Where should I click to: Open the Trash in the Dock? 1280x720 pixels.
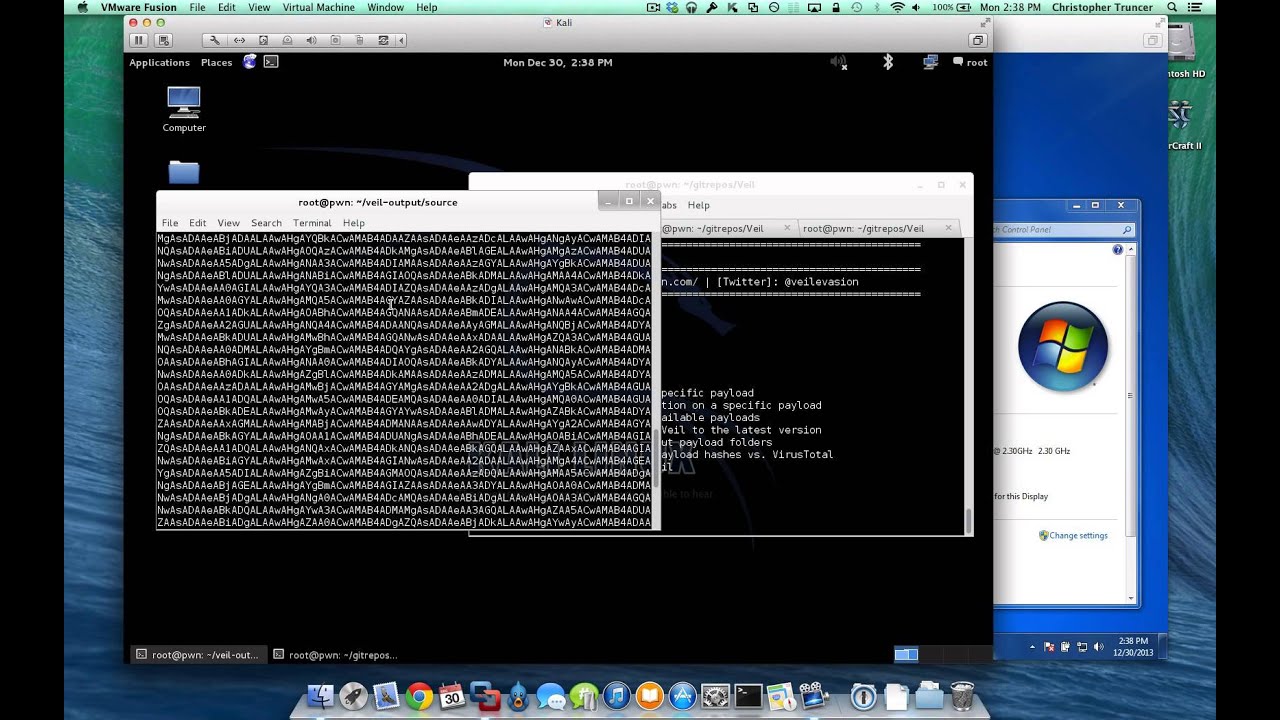point(962,695)
